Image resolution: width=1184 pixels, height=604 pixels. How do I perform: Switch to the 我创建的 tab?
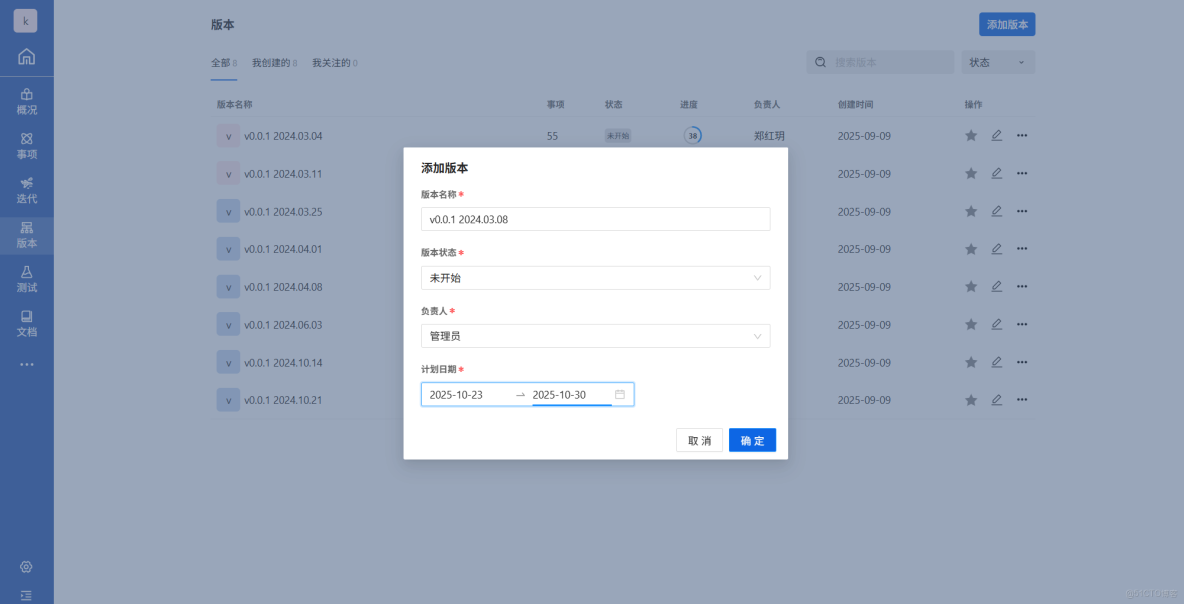pyautogui.click(x=272, y=62)
